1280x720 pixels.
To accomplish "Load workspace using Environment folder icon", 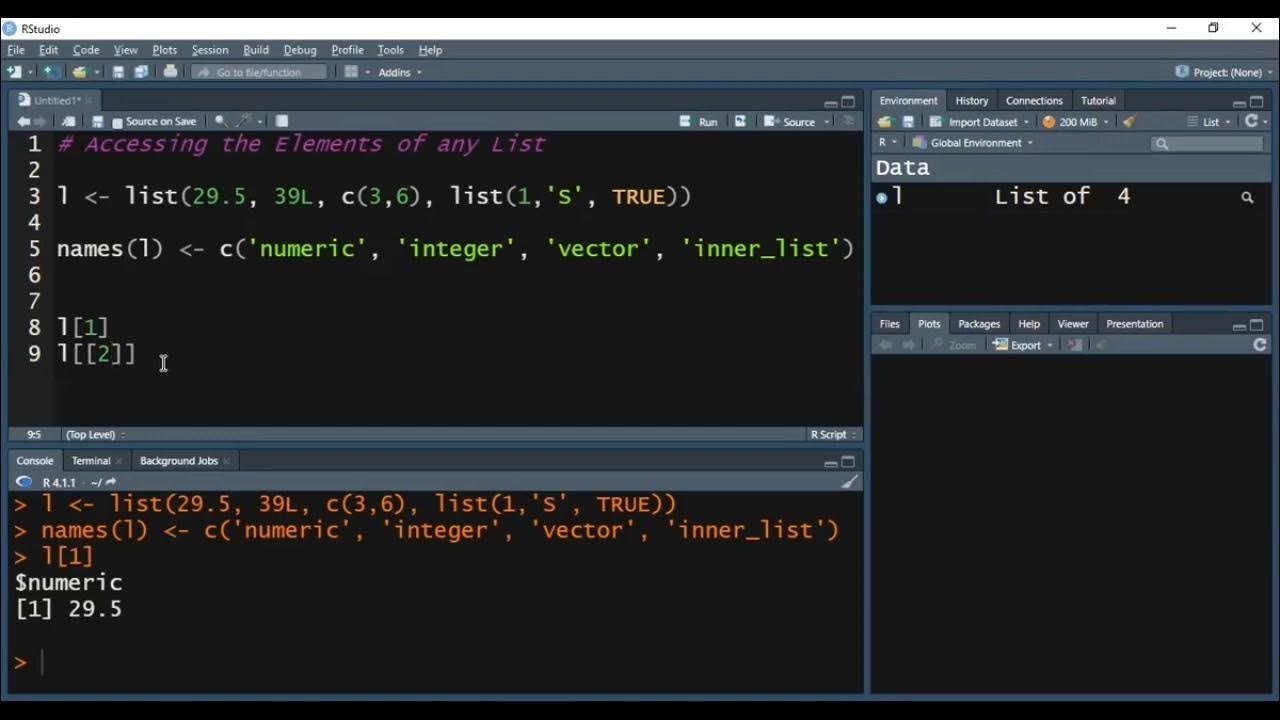I will [885, 122].
